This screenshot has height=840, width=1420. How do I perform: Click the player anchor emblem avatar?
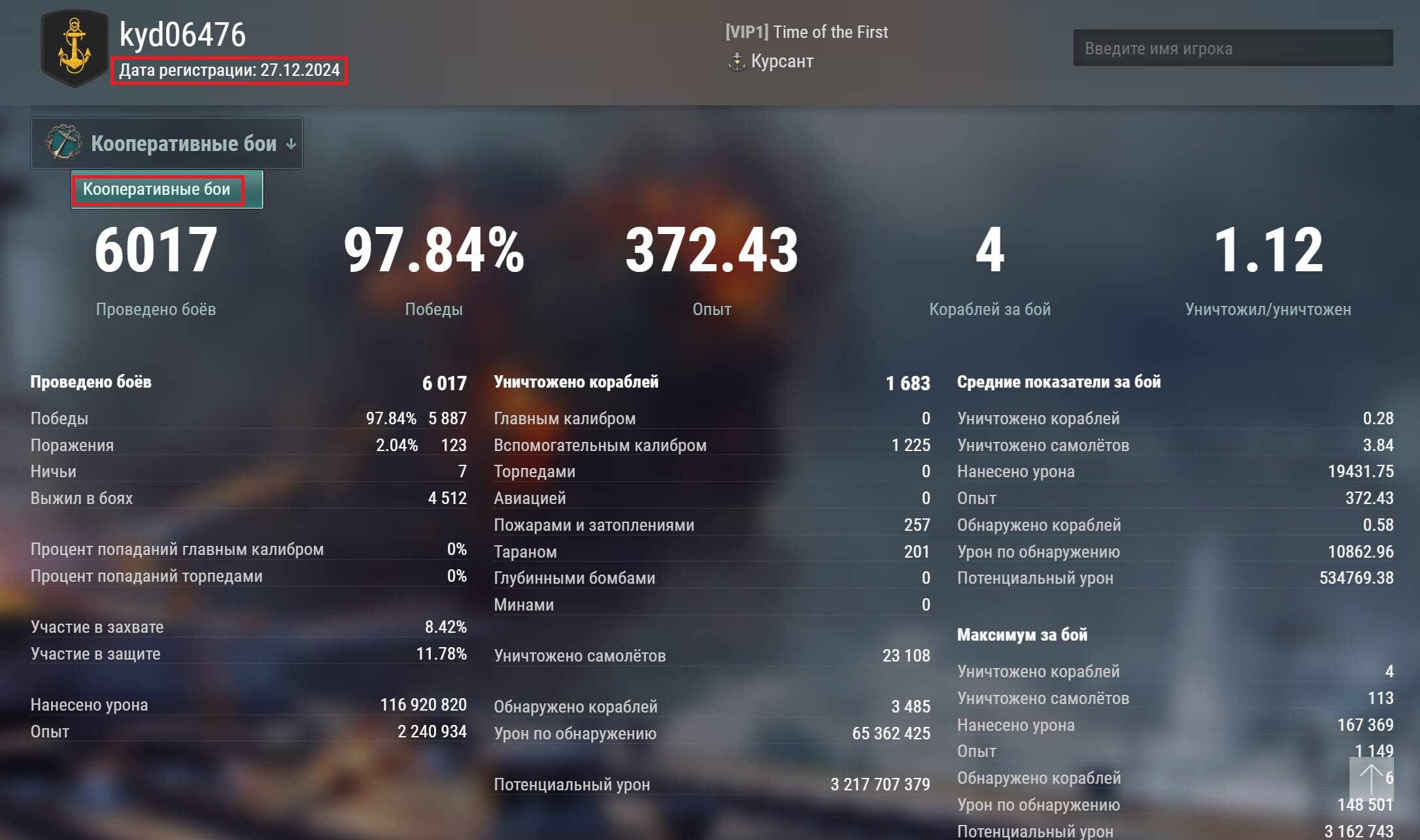74,47
